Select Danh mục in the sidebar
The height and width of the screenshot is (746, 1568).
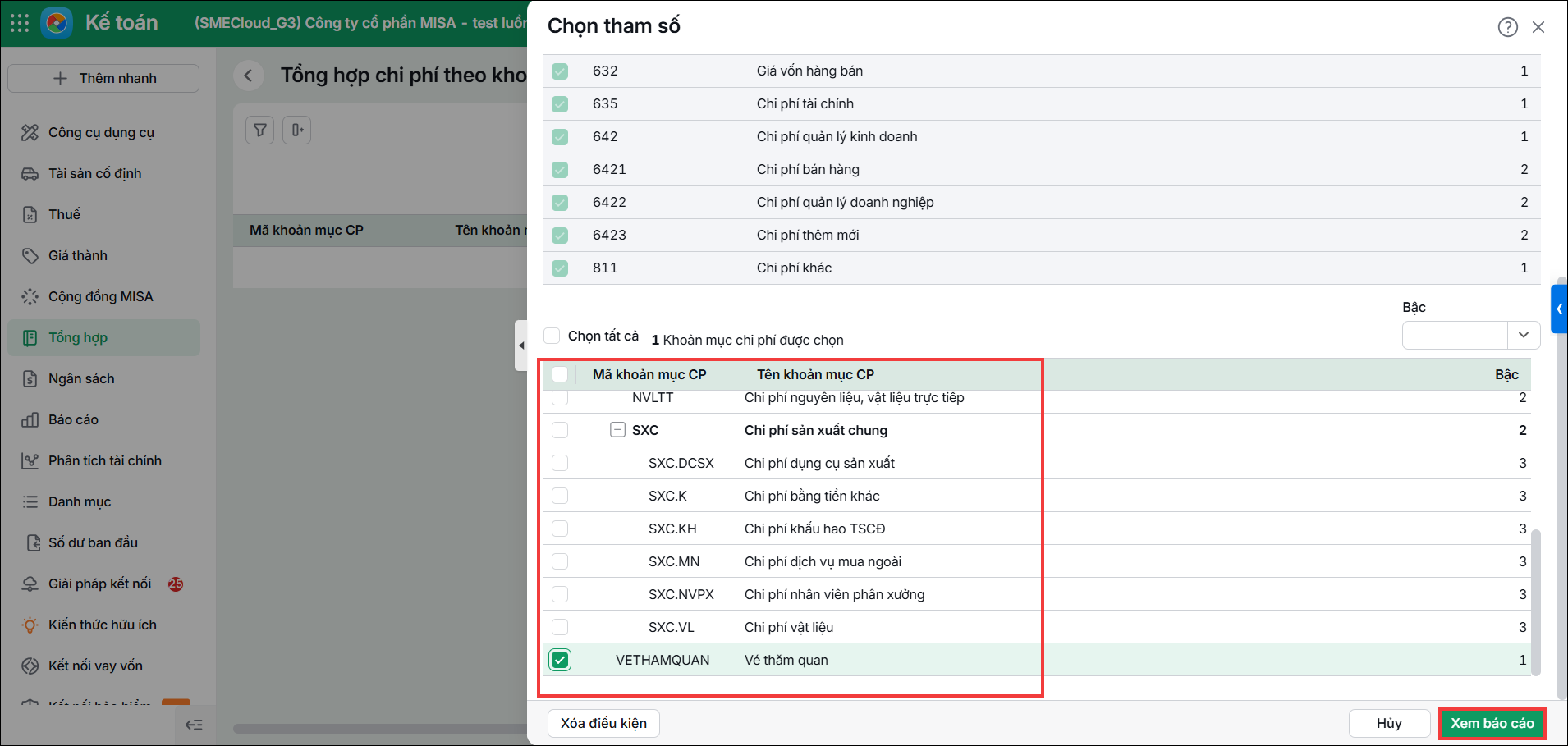(80, 501)
